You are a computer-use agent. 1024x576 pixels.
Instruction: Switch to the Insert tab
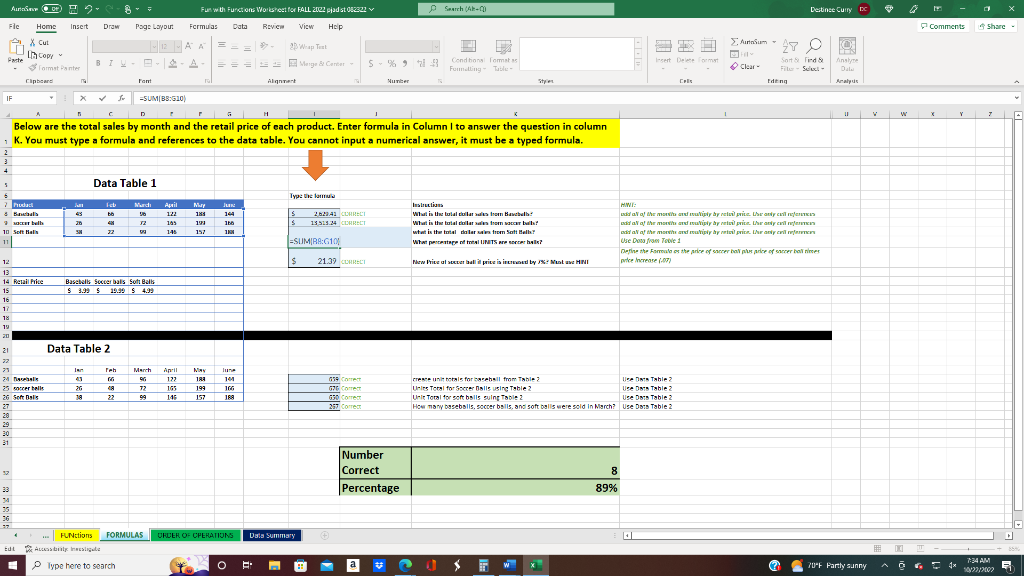click(79, 27)
